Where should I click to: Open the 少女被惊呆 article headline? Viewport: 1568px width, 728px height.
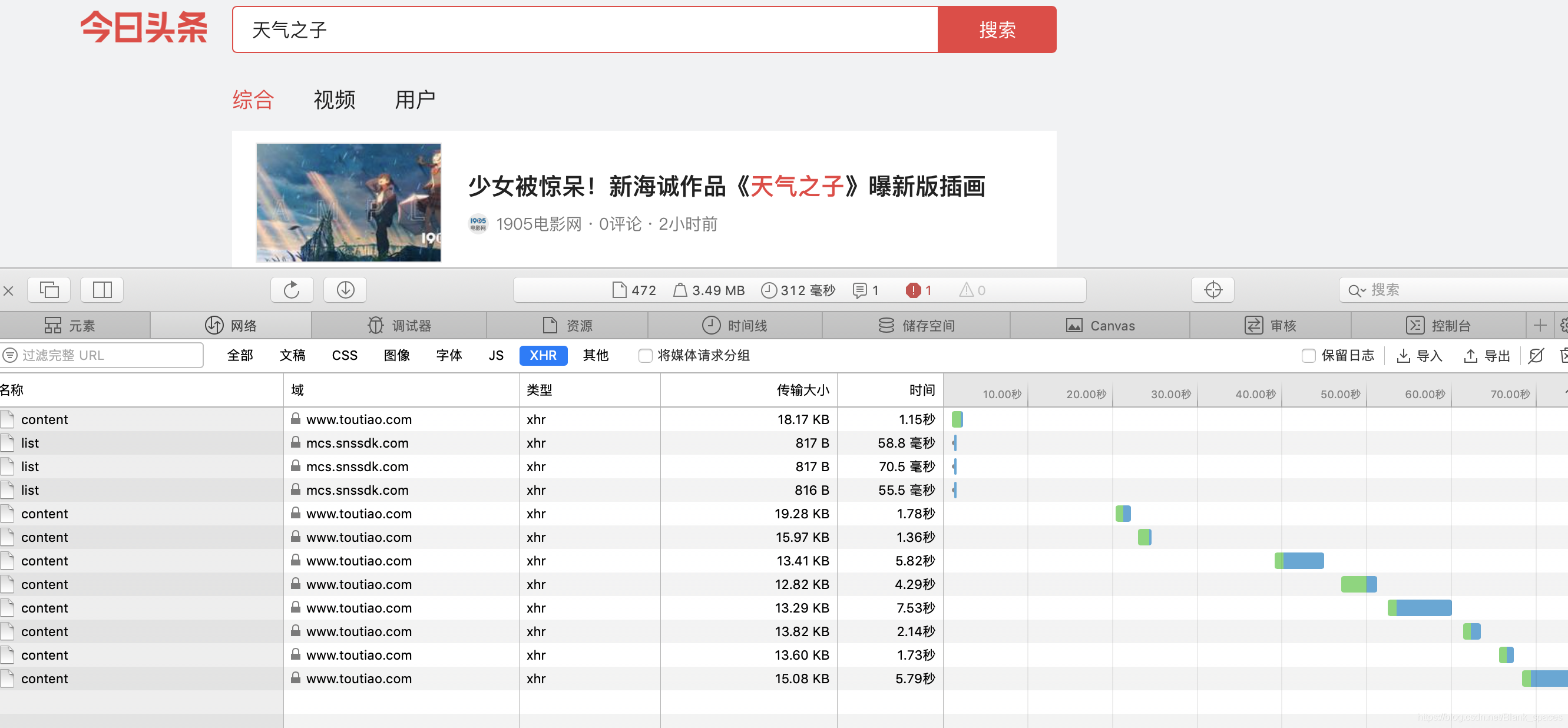(727, 186)
